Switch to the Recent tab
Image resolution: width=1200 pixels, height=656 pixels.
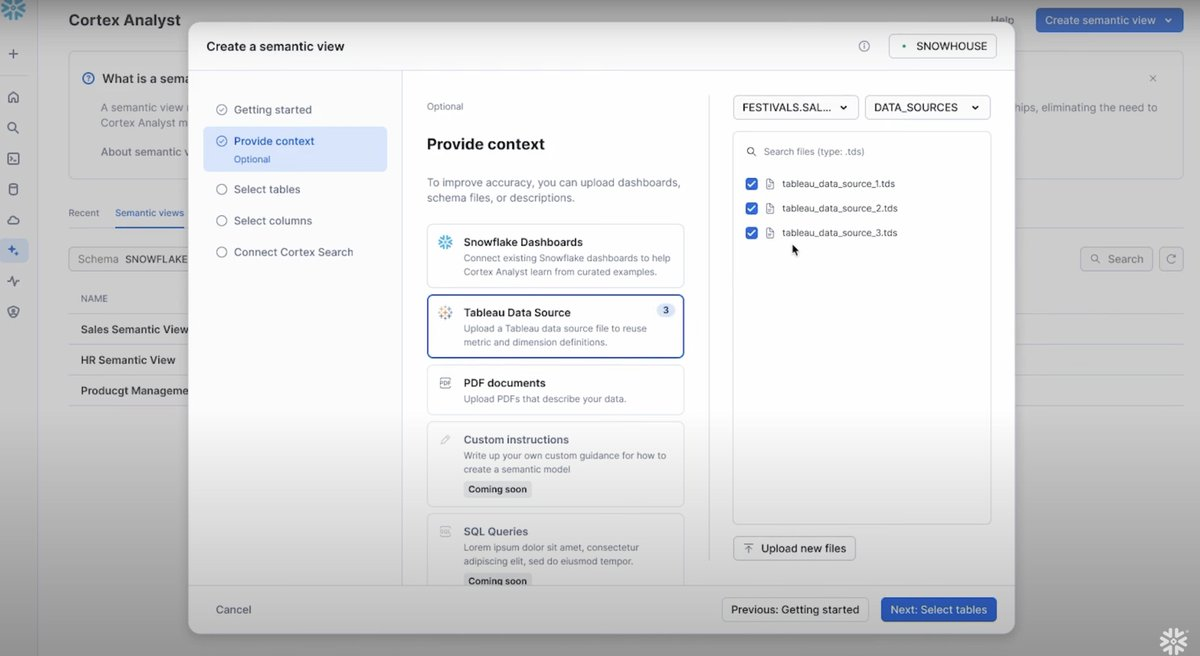84,213
